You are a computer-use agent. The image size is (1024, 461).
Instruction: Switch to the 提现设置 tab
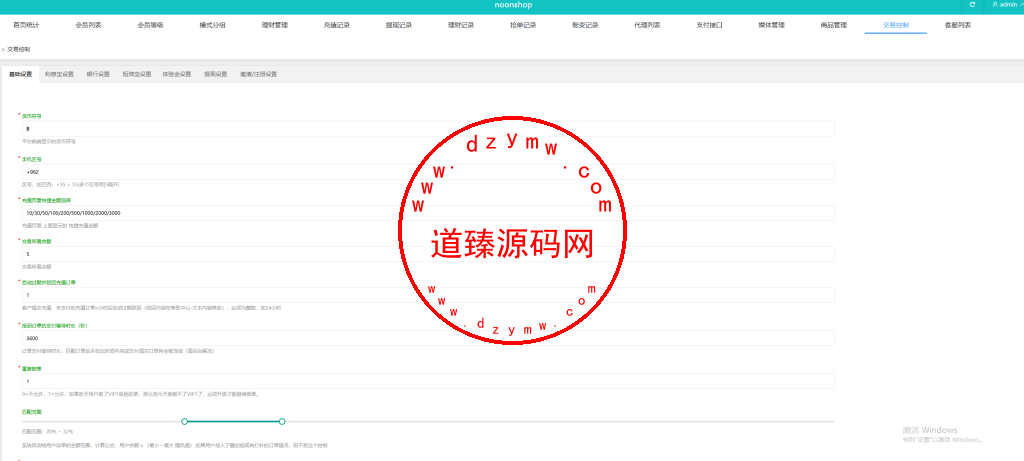click(x=216, y=74)
